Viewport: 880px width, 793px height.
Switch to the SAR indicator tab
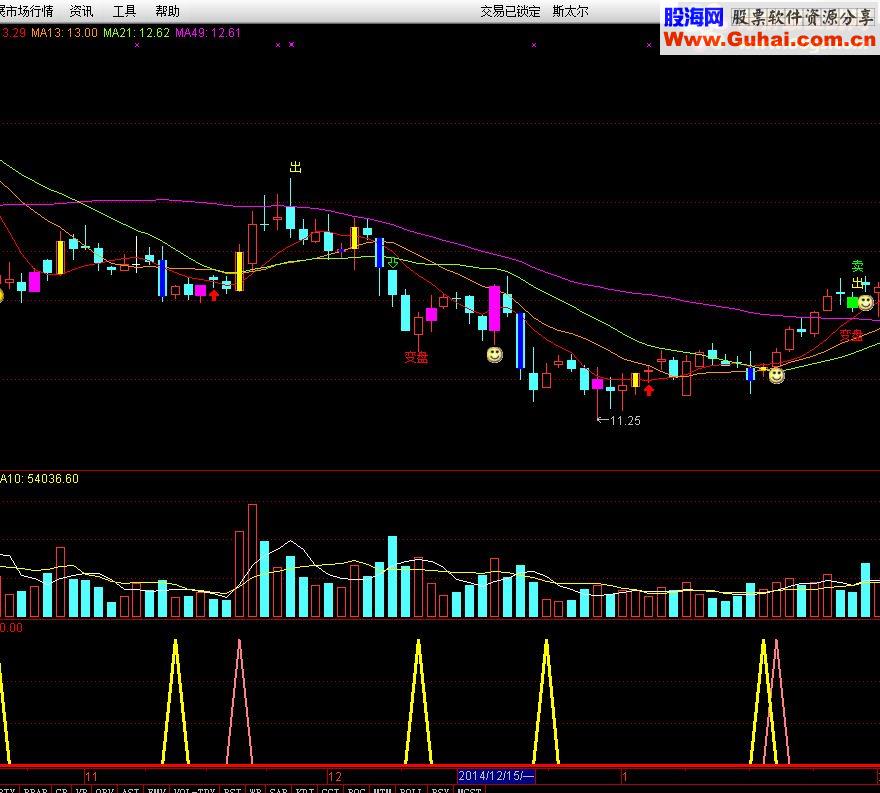pyautogui.click(x=279, y=790)
